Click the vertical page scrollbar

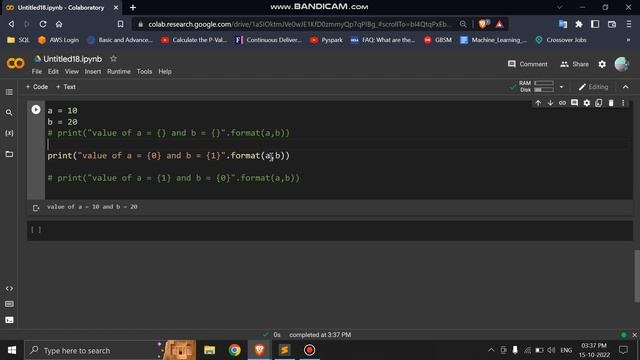(x=637, y=276)
